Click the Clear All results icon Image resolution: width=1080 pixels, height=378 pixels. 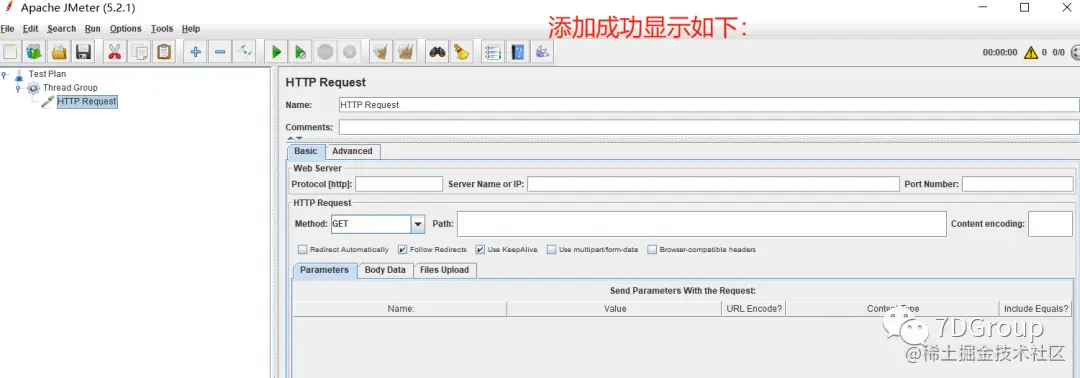[406, 52]
